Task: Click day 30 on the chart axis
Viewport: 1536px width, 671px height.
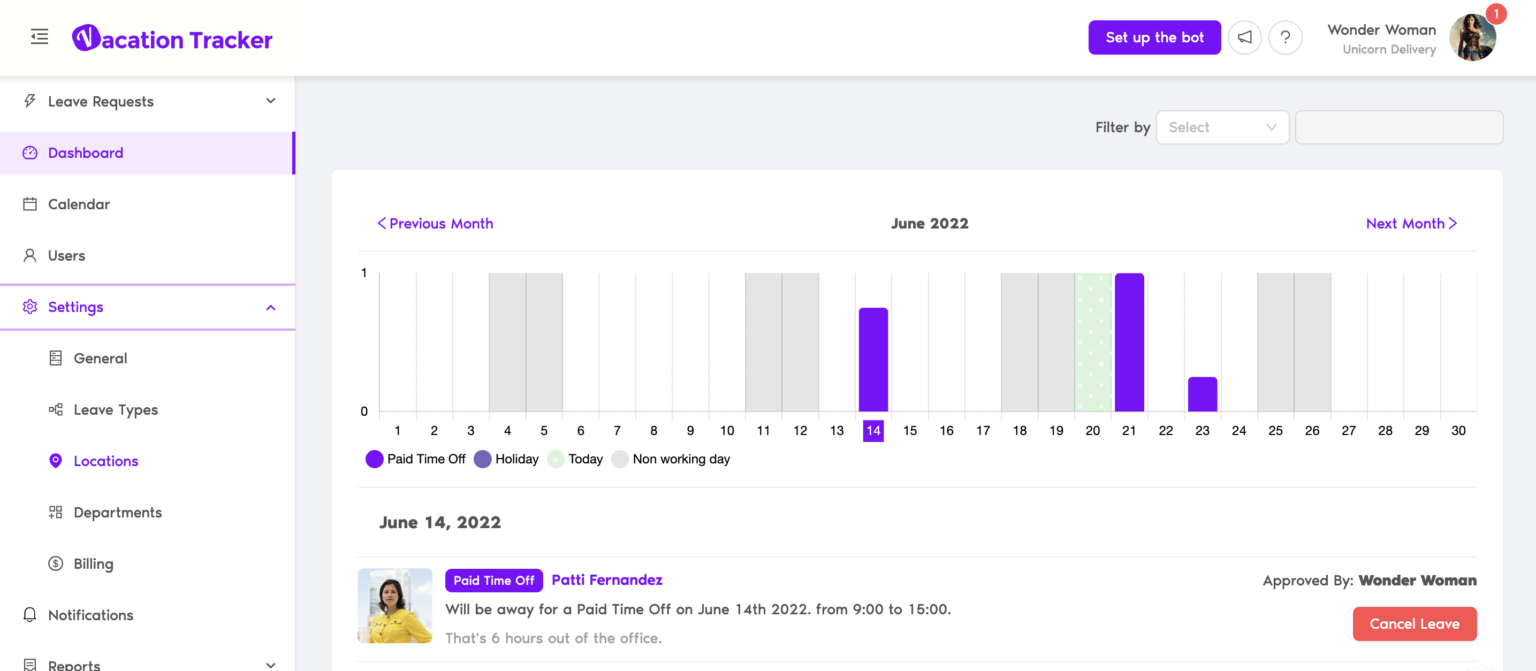Action: point(1458,430)
